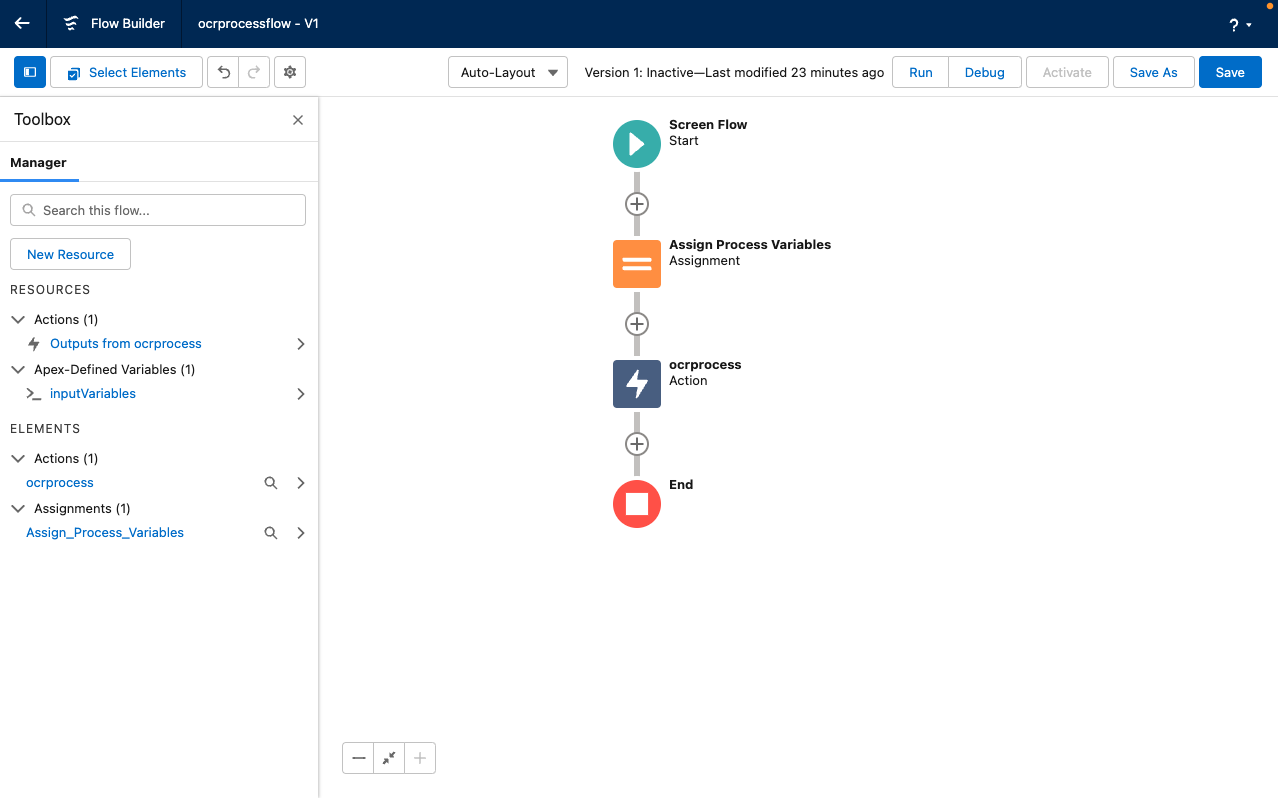Click the Search this flow field
The height and width of the screenshot is (798, 1278).
pos(158,210)
